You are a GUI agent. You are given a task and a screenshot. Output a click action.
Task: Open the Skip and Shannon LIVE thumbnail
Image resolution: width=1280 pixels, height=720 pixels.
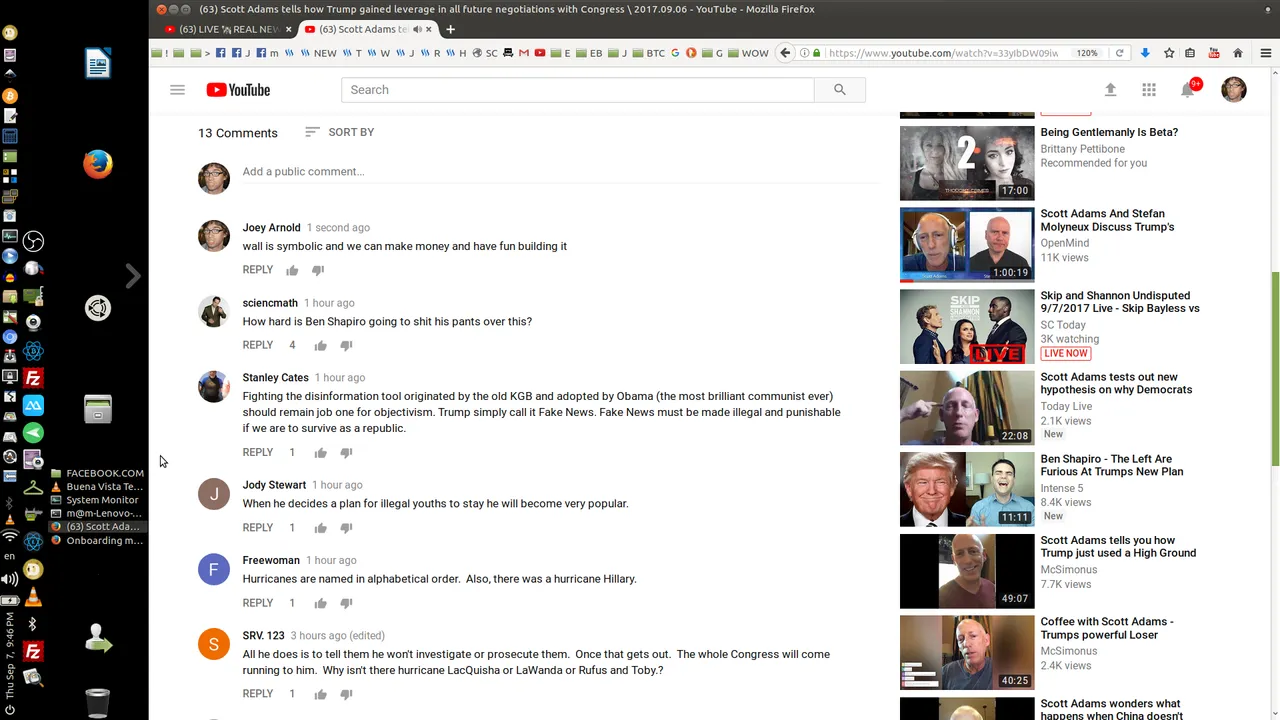967,327
